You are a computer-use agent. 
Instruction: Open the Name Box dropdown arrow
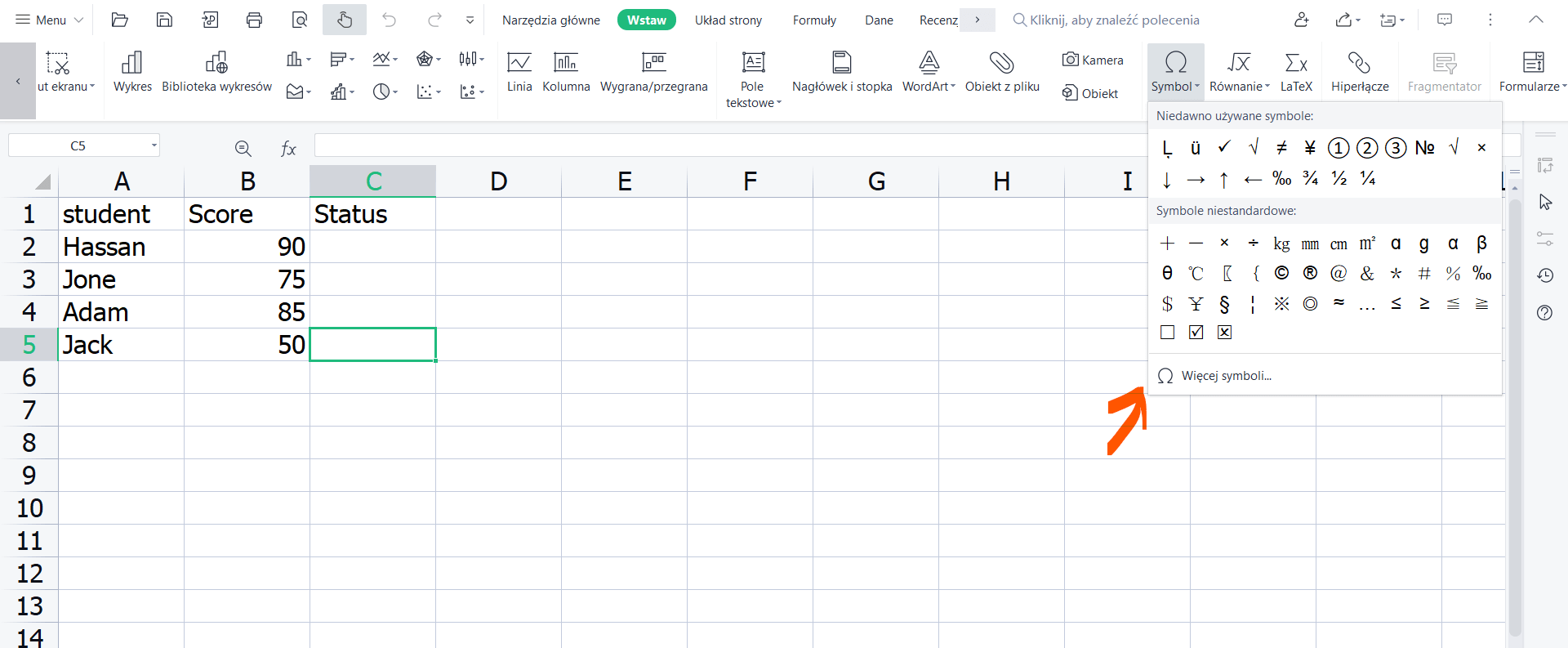pos(154,145)
